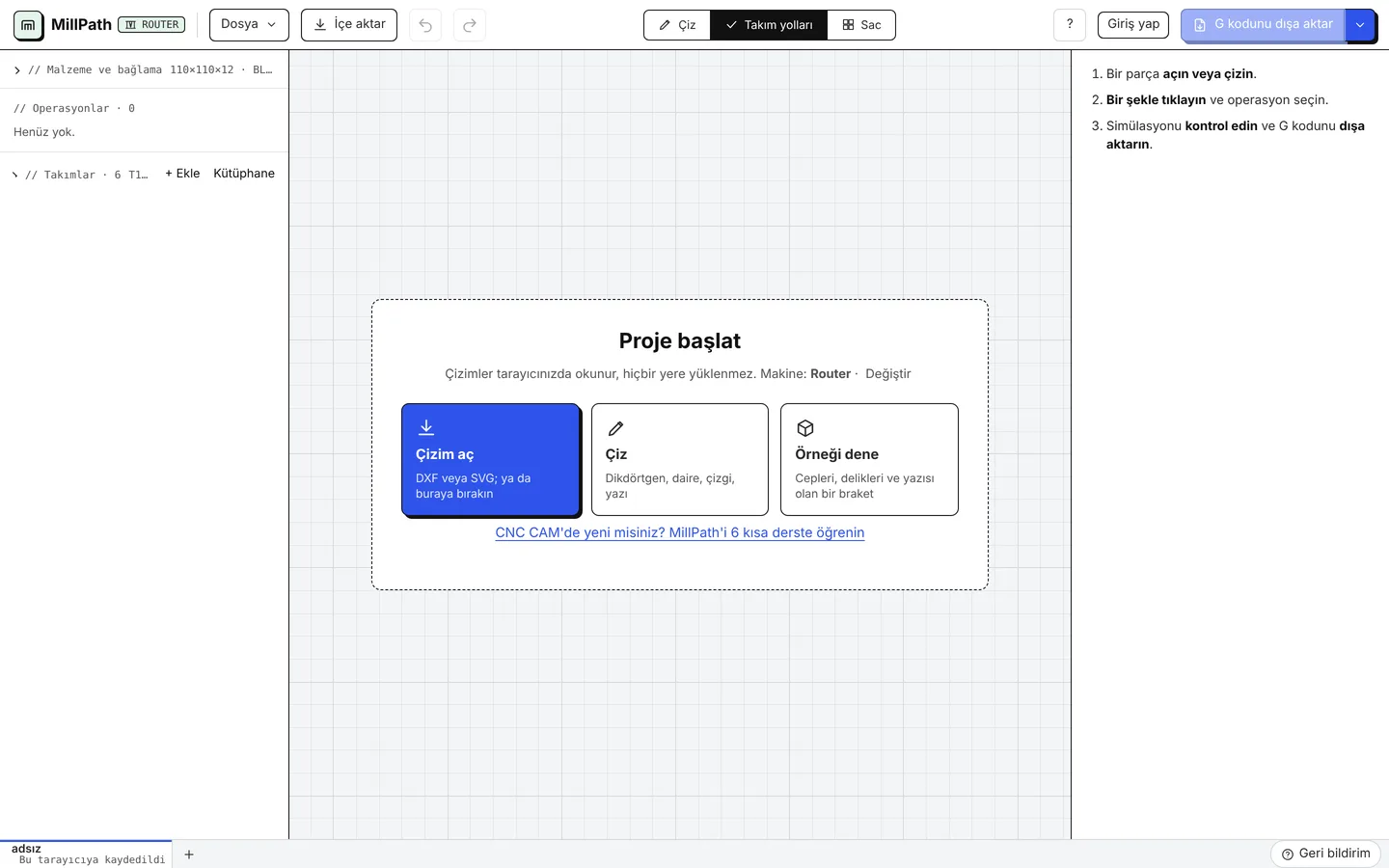Switch to the Sac mode tab
The width and height of the screenshot is (1389, 868).
coord(861,25)
